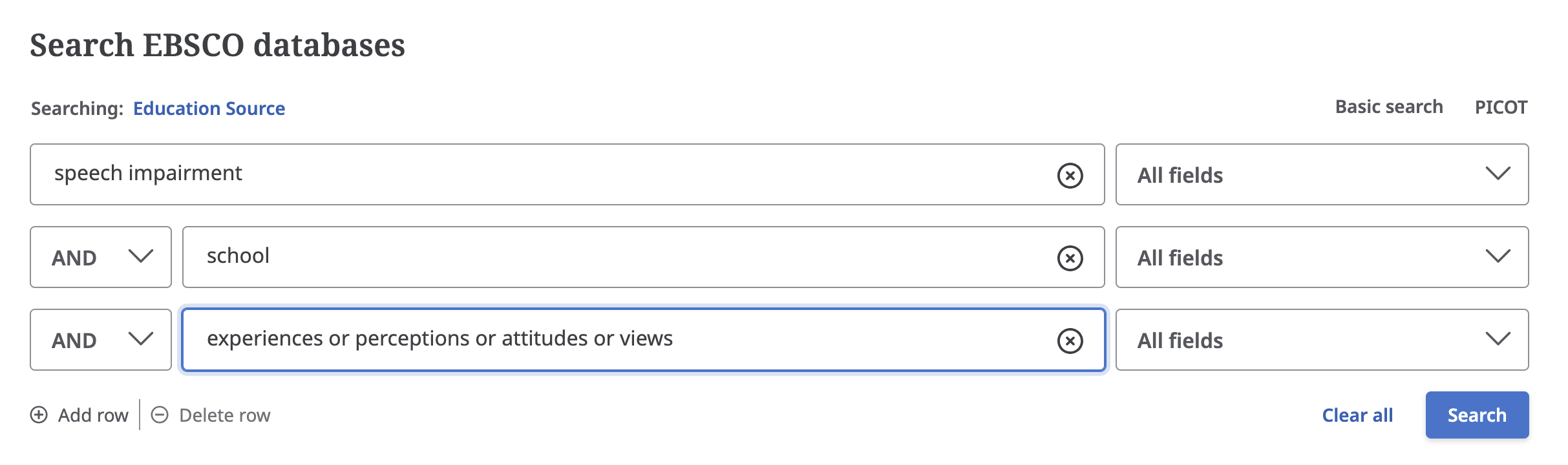Click the Delete row text label
The image size is (1568, 465).
point(224,415)
